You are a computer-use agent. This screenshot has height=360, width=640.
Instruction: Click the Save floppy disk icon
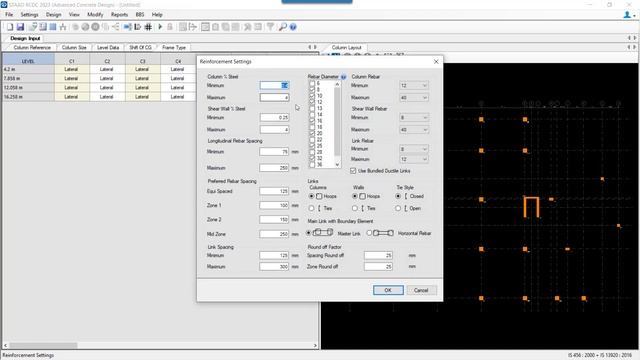pyautogui.click(x=20, y=27)
